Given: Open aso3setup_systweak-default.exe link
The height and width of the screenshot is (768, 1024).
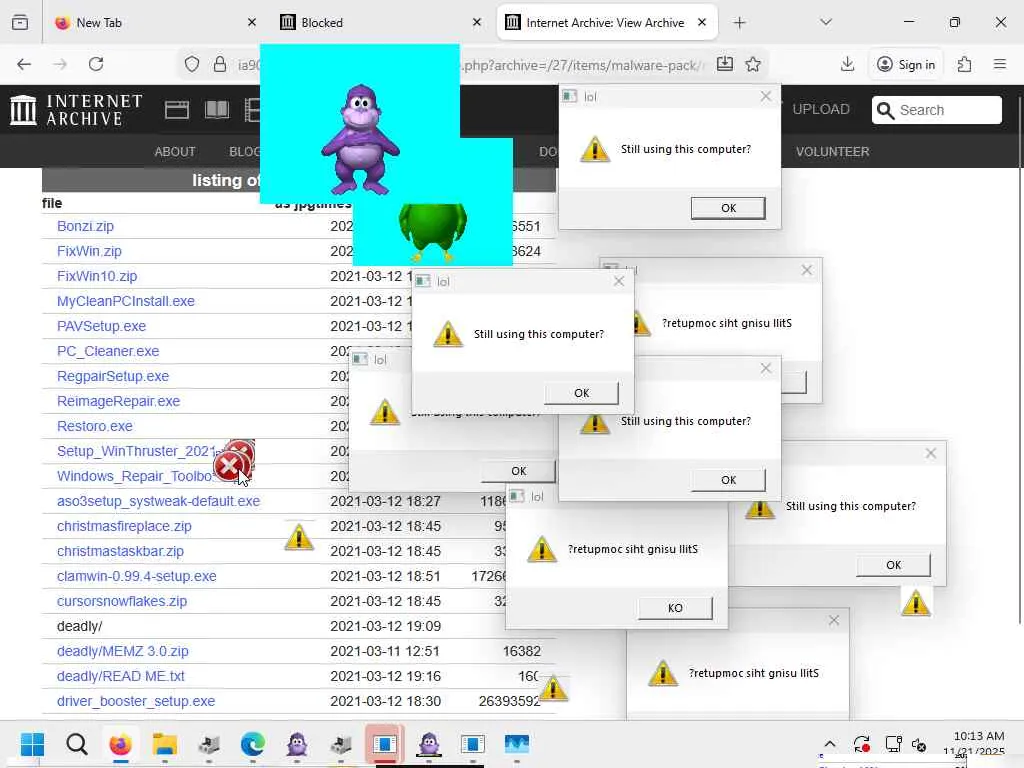Looking at the screenshot, I should [x=158, y=501].
